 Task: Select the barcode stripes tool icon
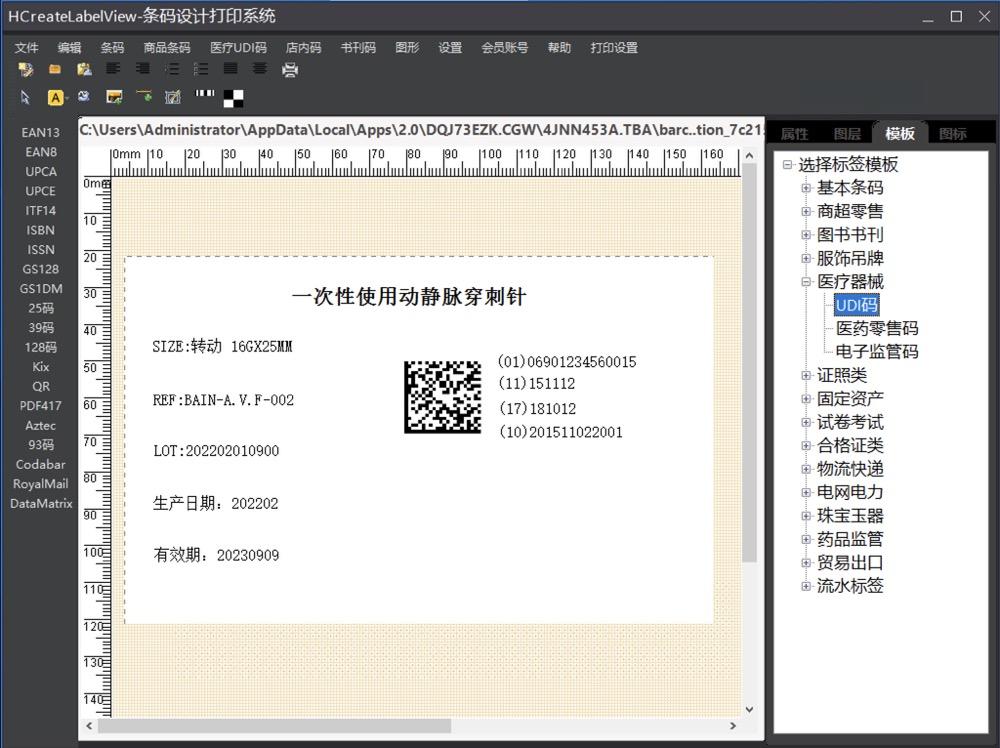(x=205, y=93)
